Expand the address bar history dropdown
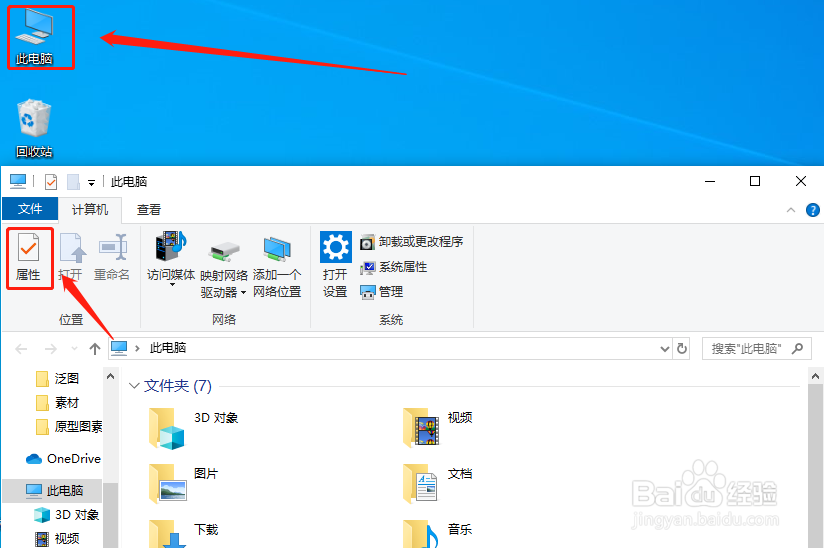 pos(664,349)
